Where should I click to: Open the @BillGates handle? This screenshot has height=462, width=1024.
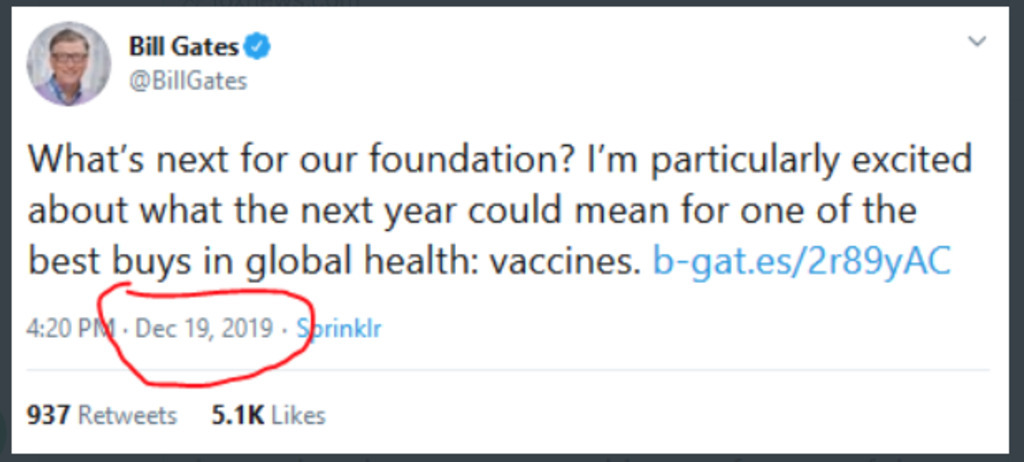pyautogui.click(x=188, y=81)
